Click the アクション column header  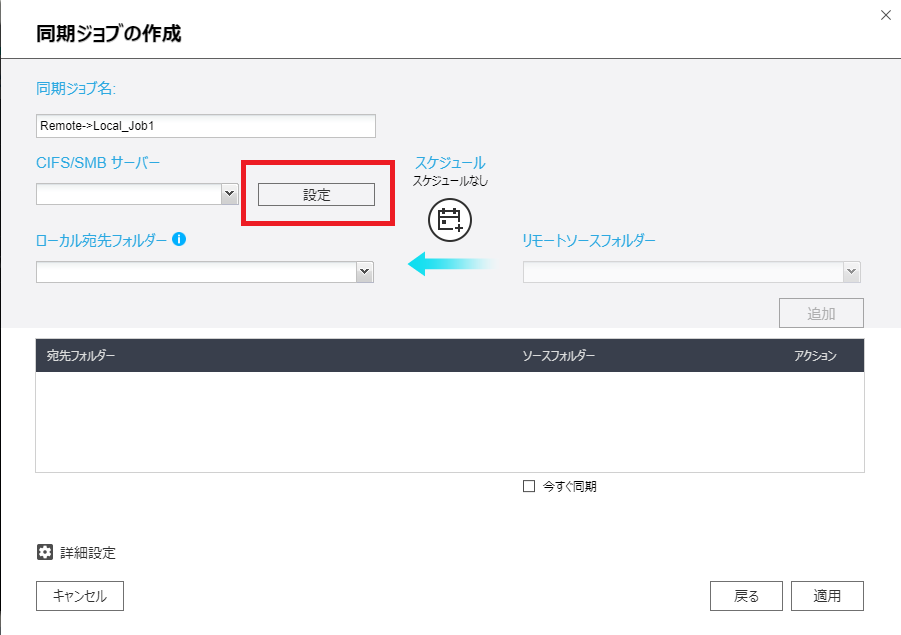coord(815,356)
